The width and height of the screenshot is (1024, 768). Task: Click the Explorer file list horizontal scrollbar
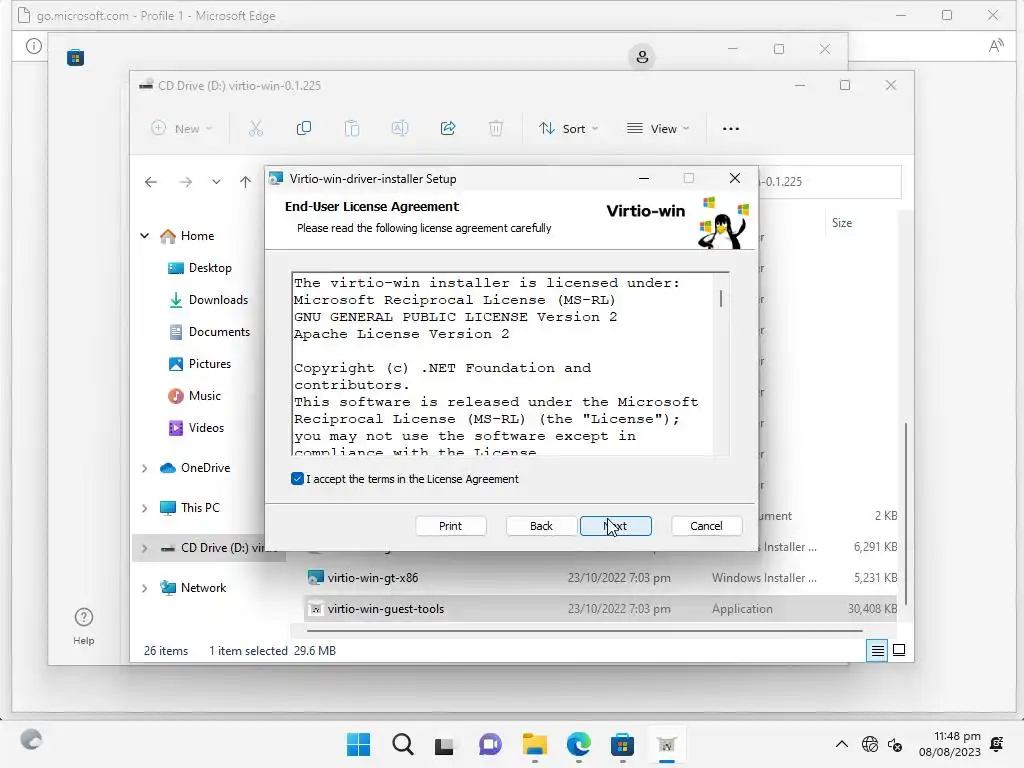[x=584, y=631]
